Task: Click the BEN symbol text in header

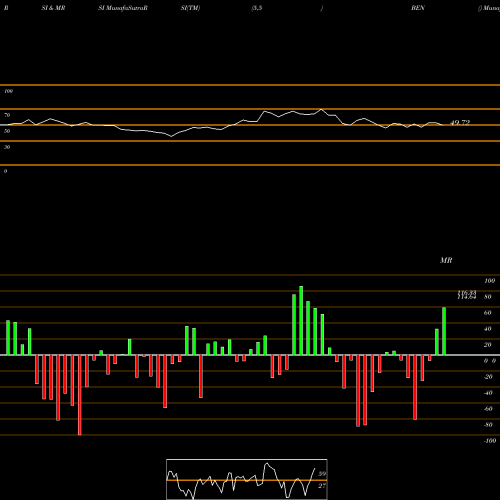Action: point(418,8)
